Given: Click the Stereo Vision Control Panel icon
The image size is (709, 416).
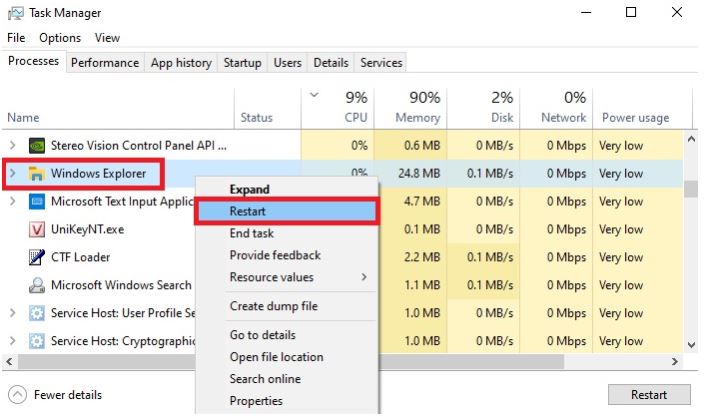Looking at the screenshot, I should (x=37, y=145).
